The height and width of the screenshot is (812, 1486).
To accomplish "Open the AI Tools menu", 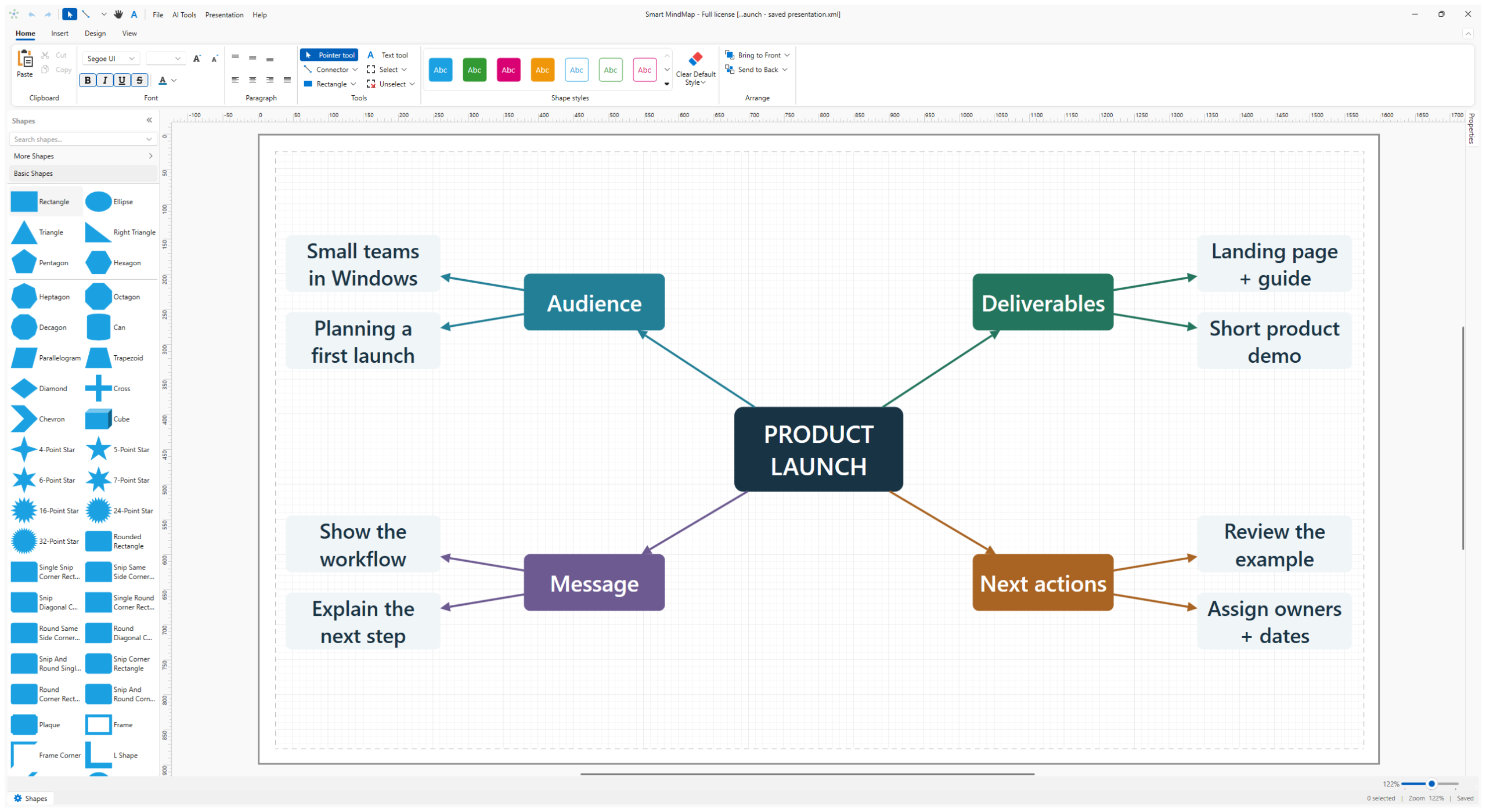I will 184,15.
